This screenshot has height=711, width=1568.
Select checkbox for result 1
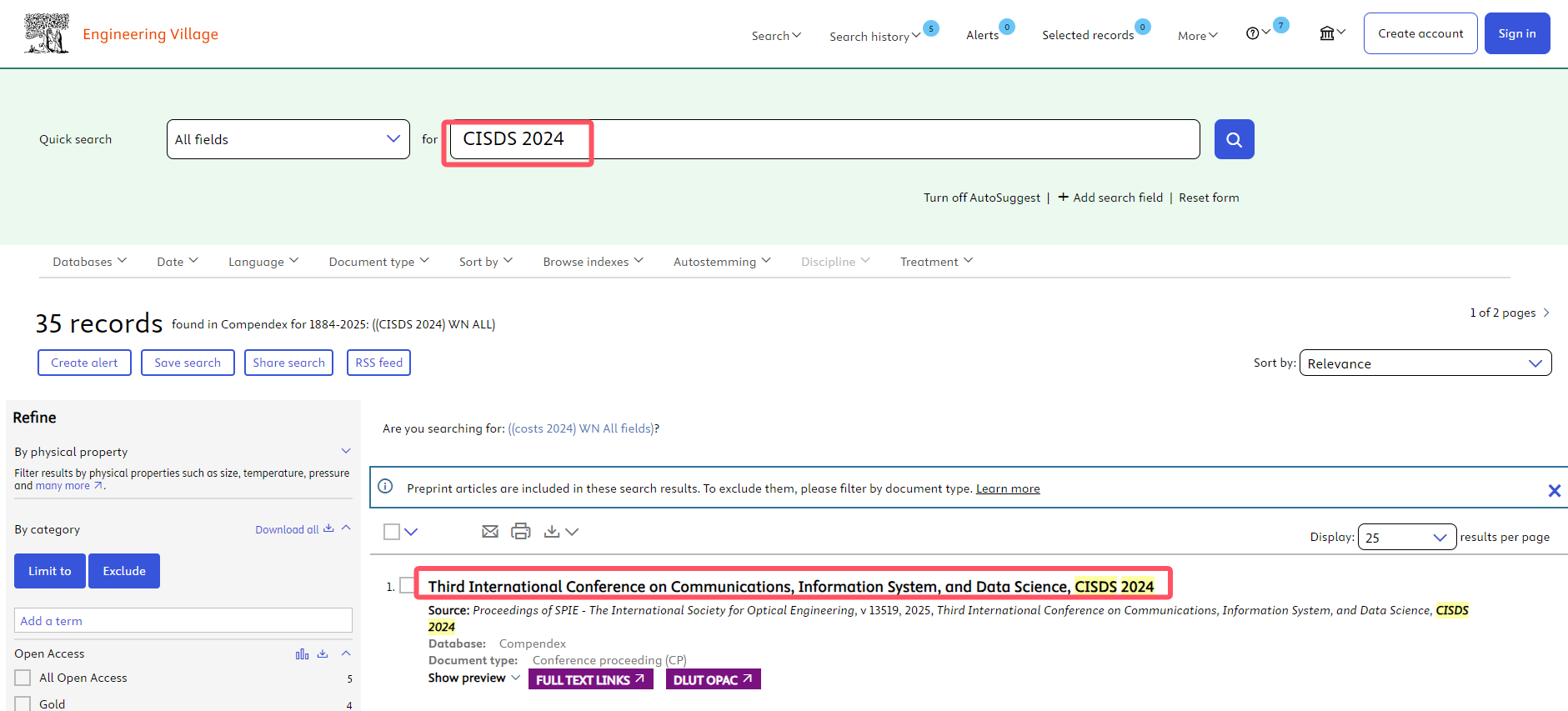click(x=407, y=585)
